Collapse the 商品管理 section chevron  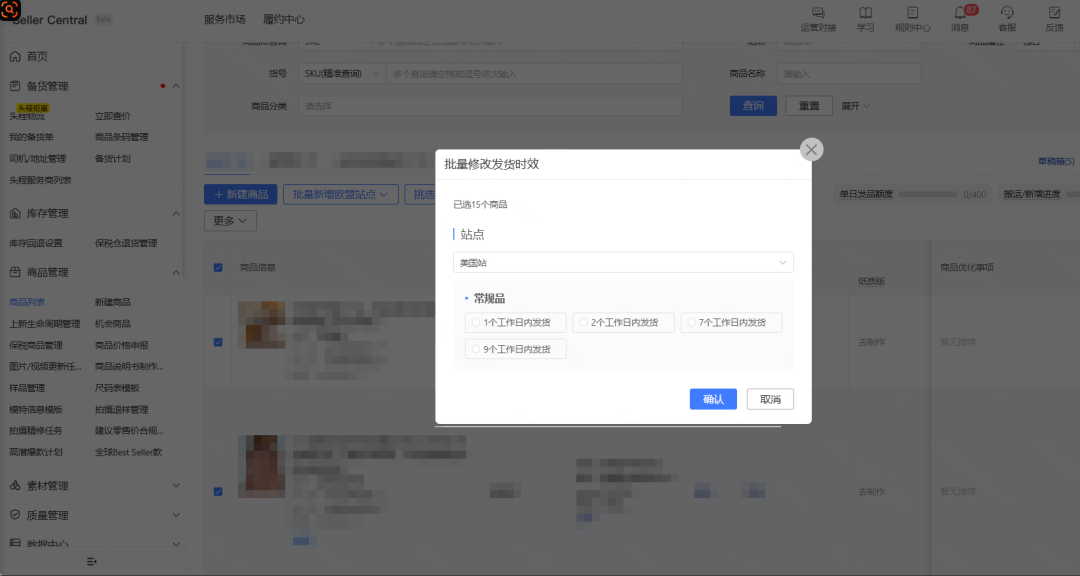coord(176,272)
